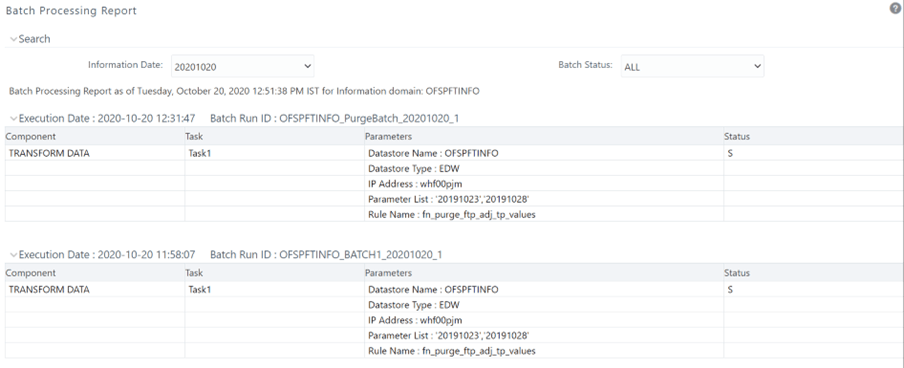Click Parameter List row in PurgeBatch table
The height and width of the screenshot is (368, 904).
pyautogui.click(x=449, y=199)
